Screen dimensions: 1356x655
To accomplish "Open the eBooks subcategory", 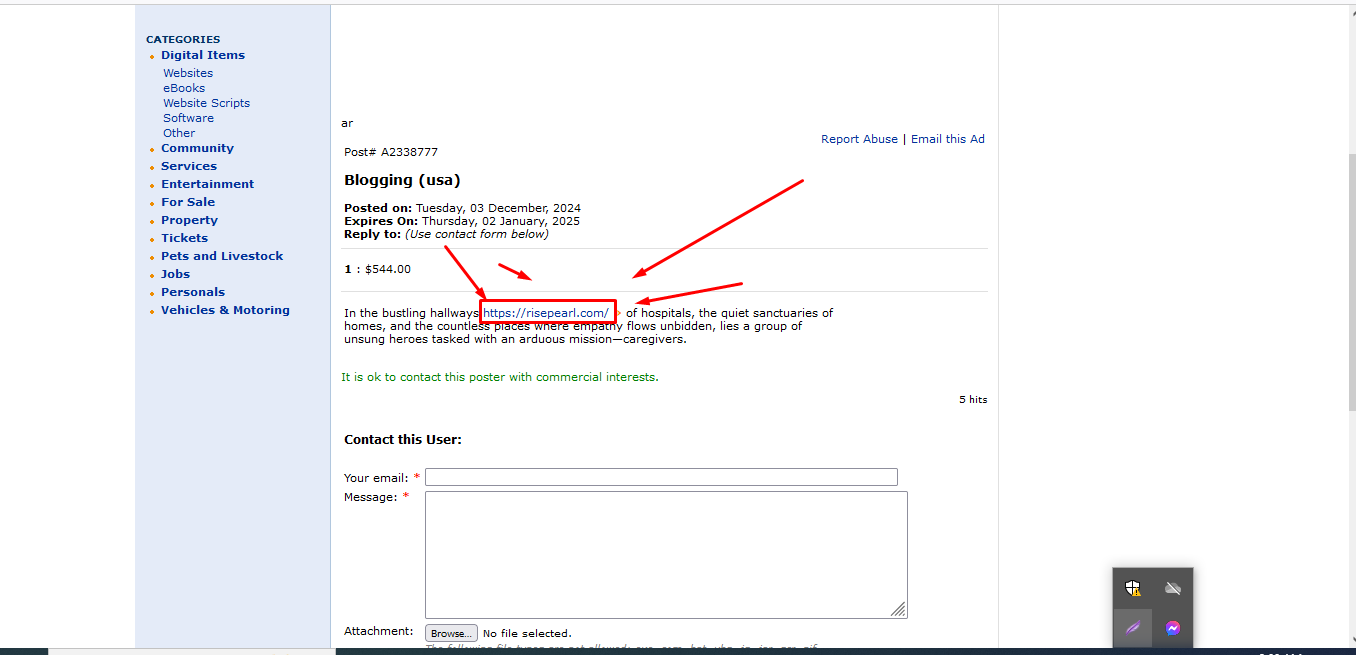I will point(184,88).
